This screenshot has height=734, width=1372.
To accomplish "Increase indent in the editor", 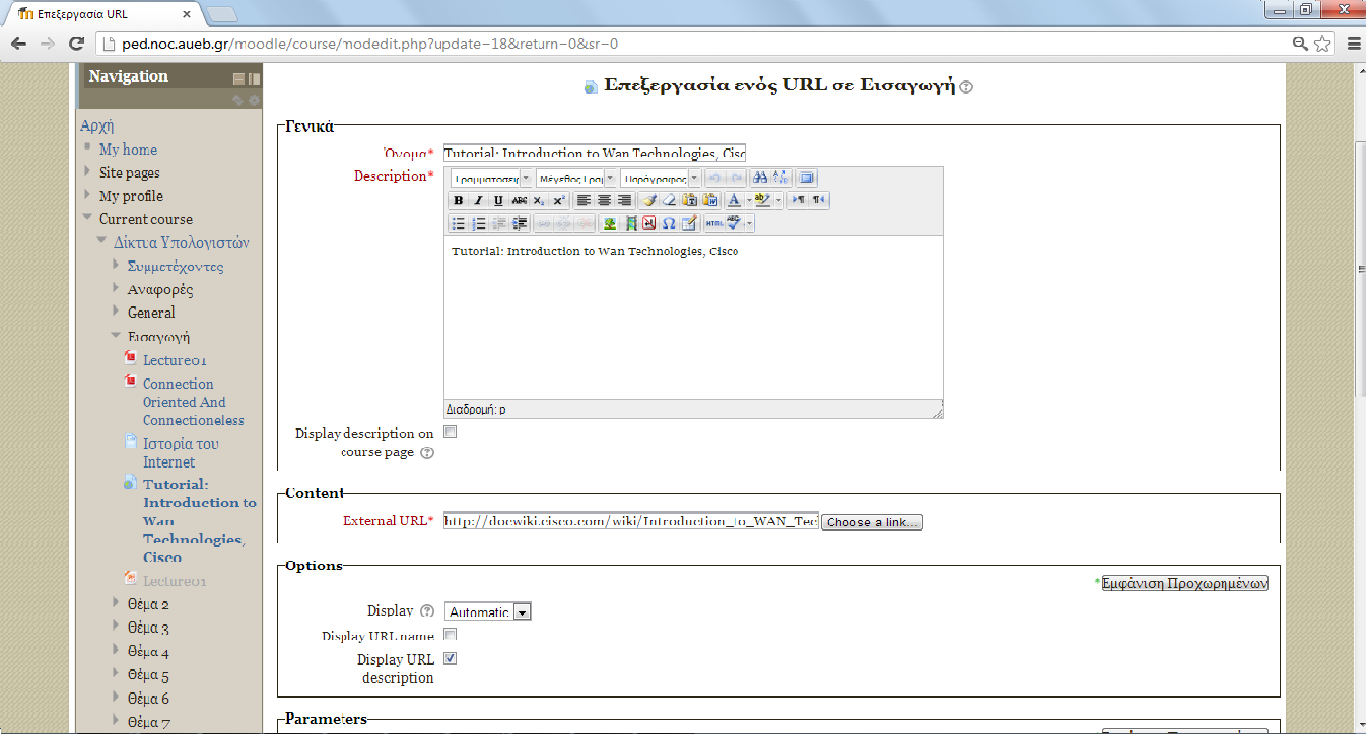I will [x=519, y=223].
